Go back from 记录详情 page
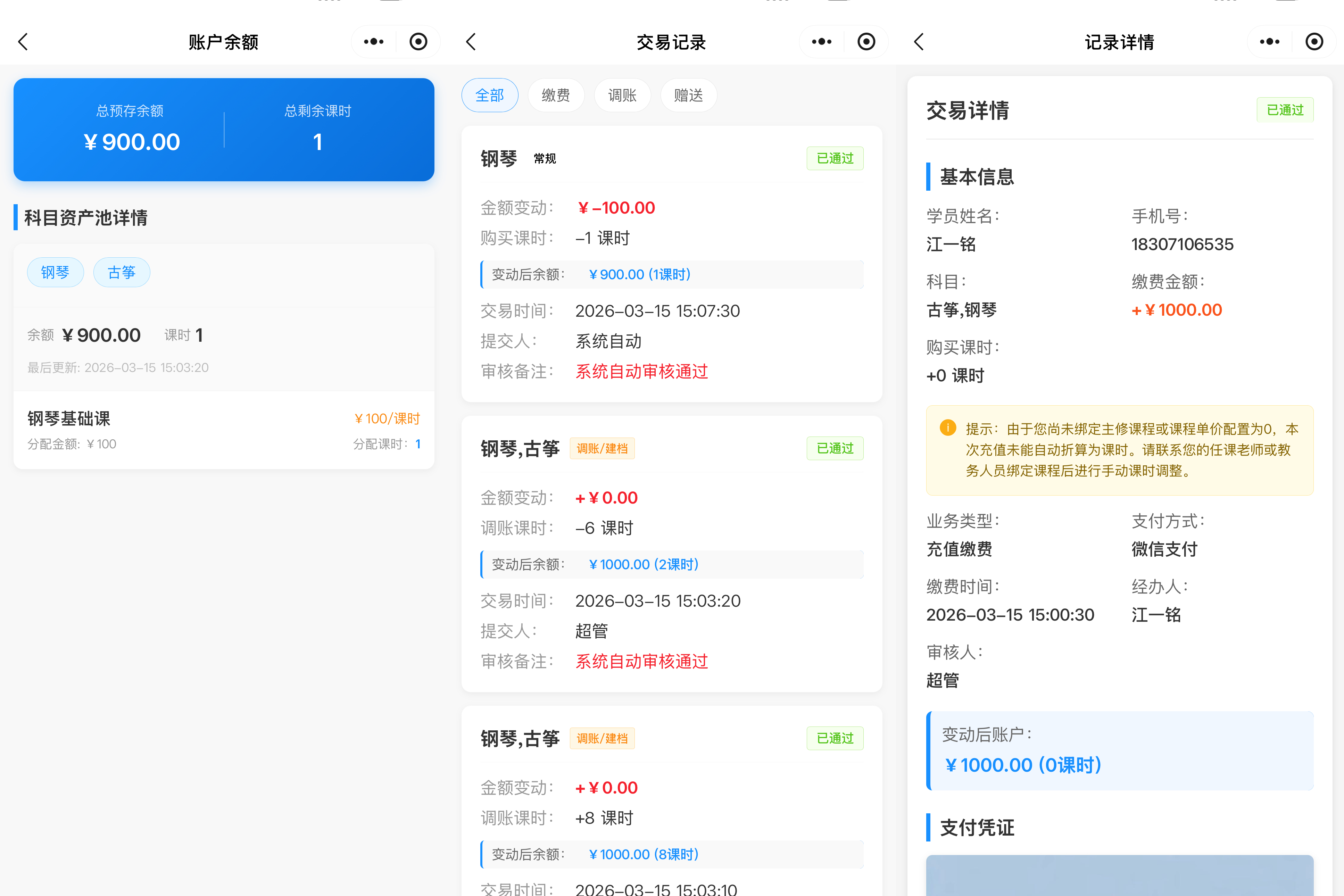 [x=919, y=42]
